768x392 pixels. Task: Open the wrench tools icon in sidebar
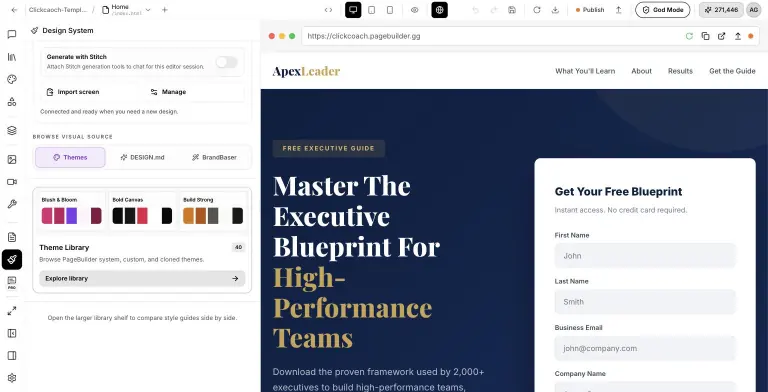pos(12,204)
